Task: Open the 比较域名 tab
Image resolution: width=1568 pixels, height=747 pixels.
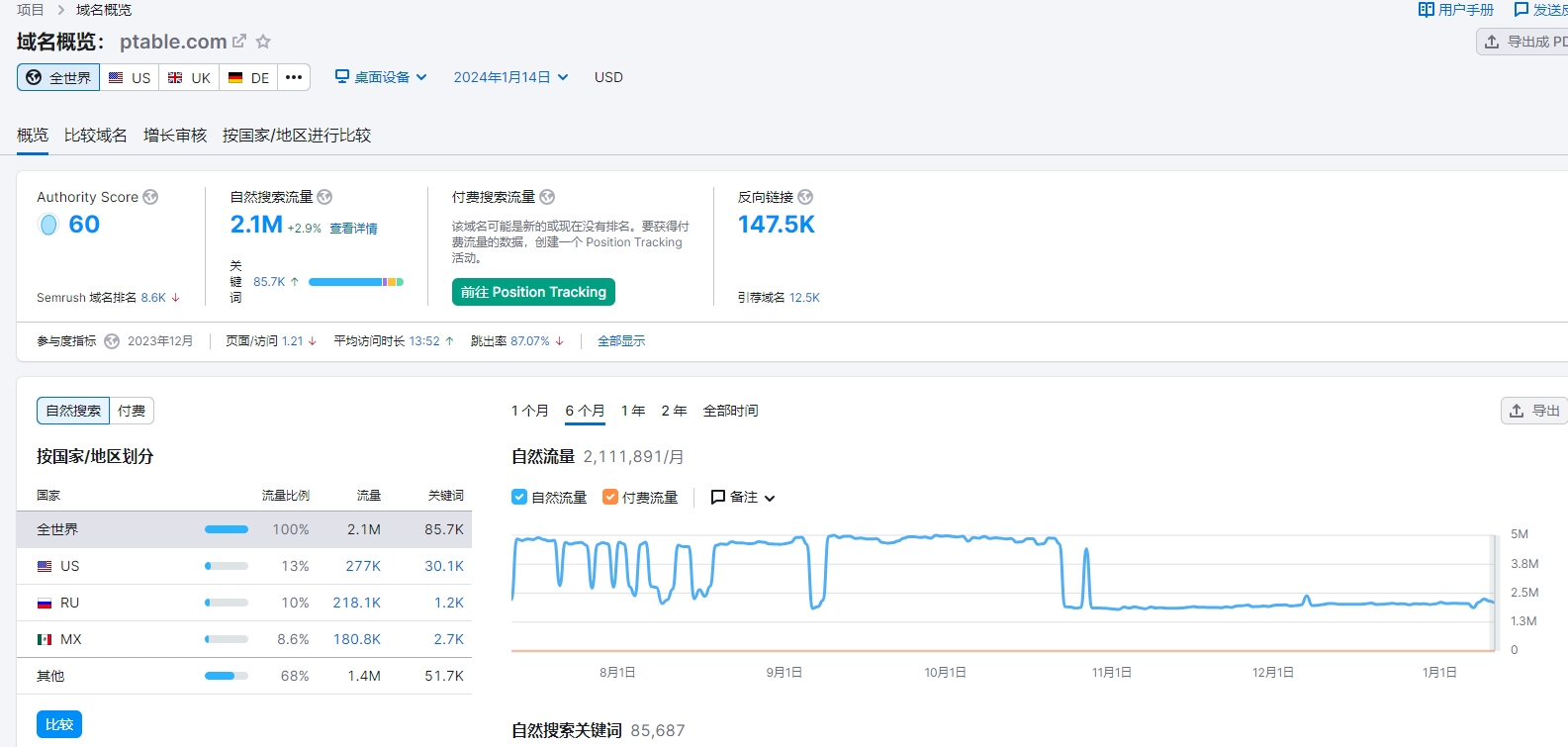Action: click(x=96, y=135)
